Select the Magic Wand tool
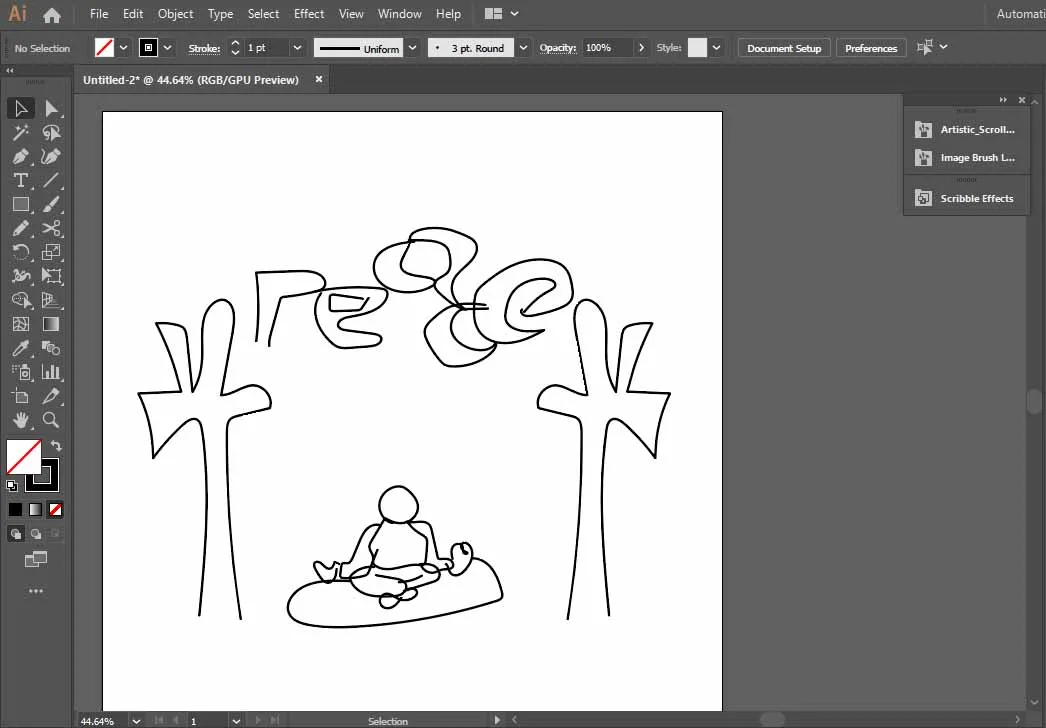 click(20, 132)
